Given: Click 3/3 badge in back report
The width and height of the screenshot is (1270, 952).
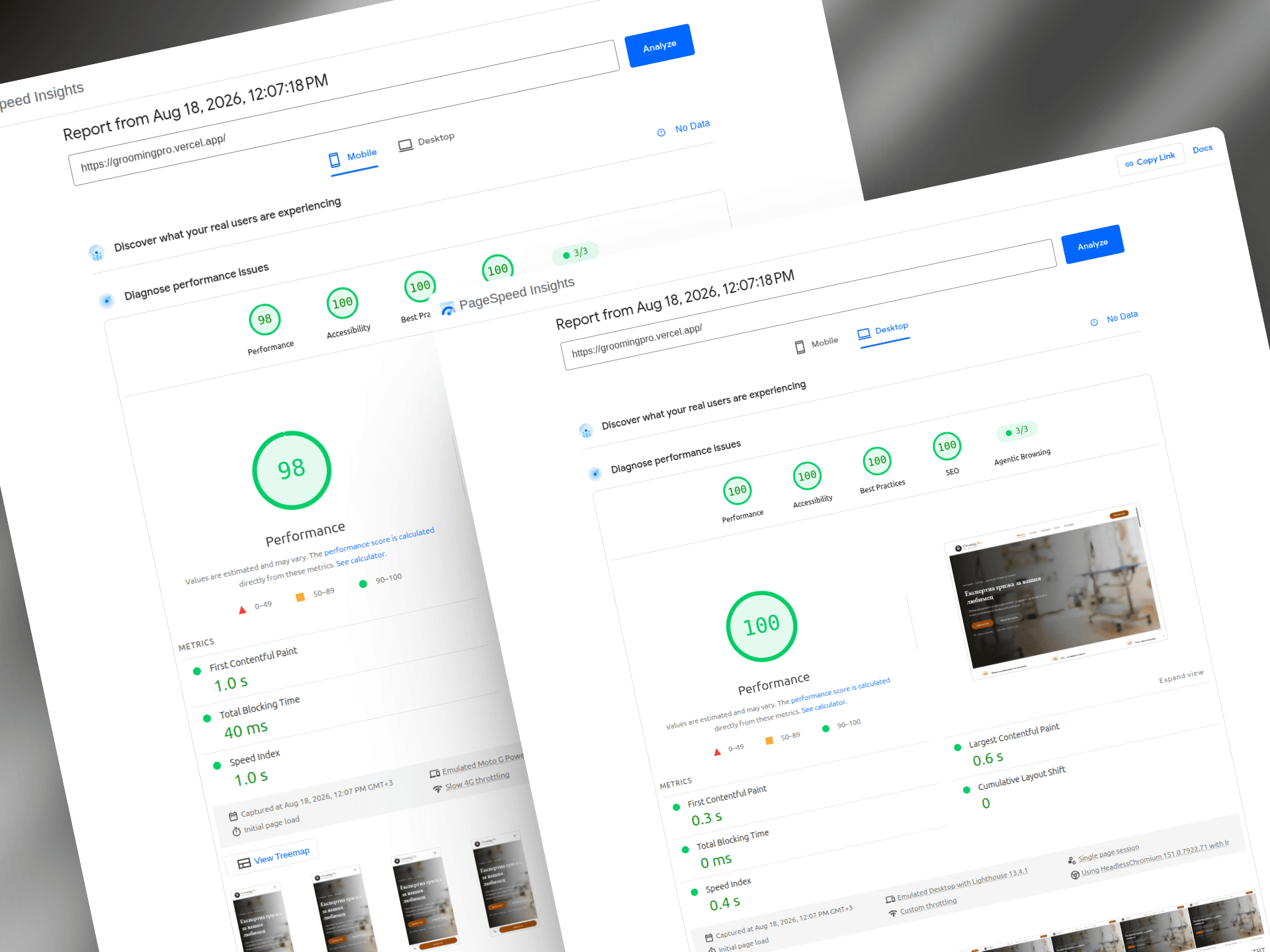Looking at the screenshot, I should click(x=575, y=253).
